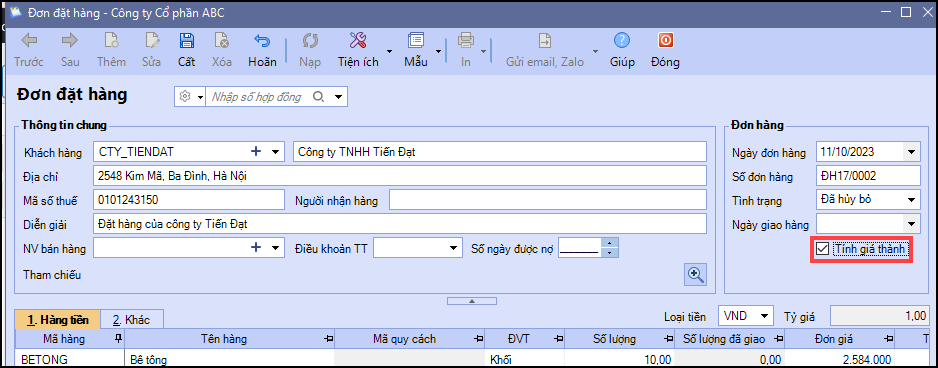Click the Cất save icon
The image size is (938, 368).
click(186, 41)
